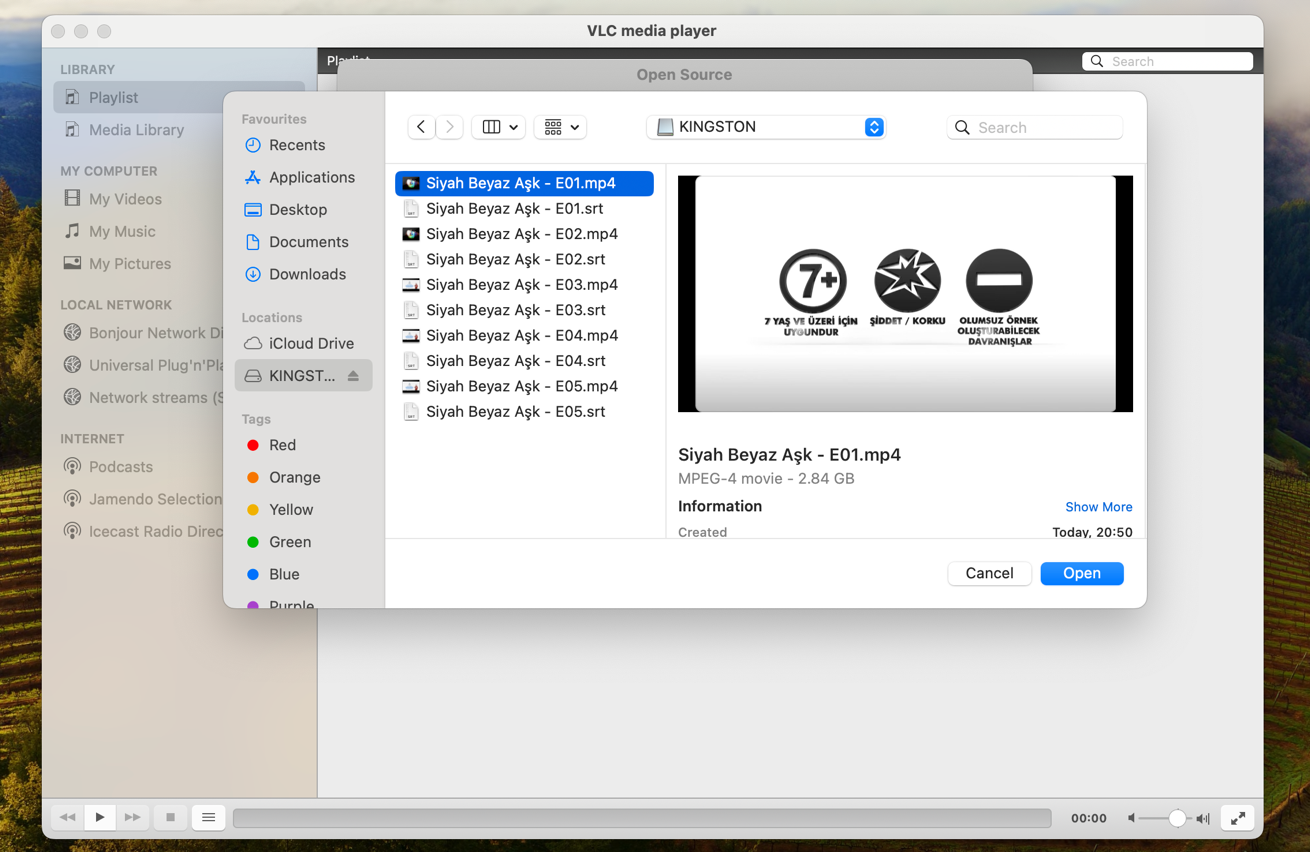Select Playlist in VLC library

pos(179,98)
